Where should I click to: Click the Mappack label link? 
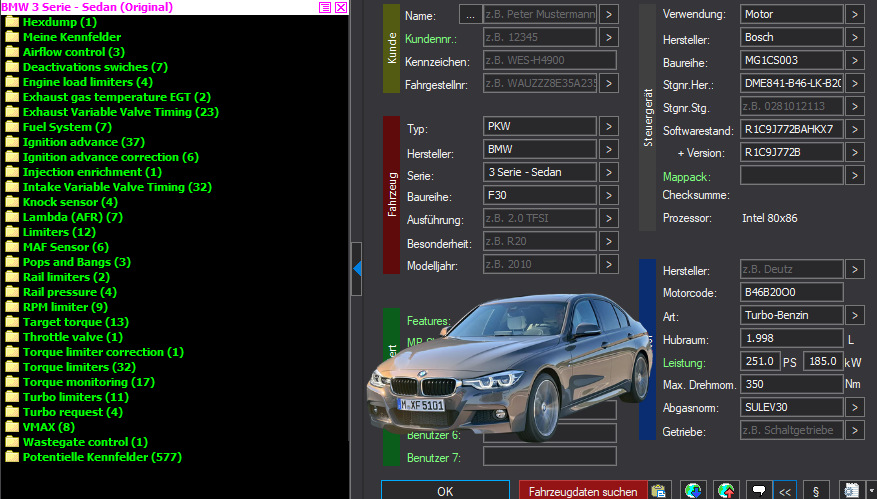686,177
